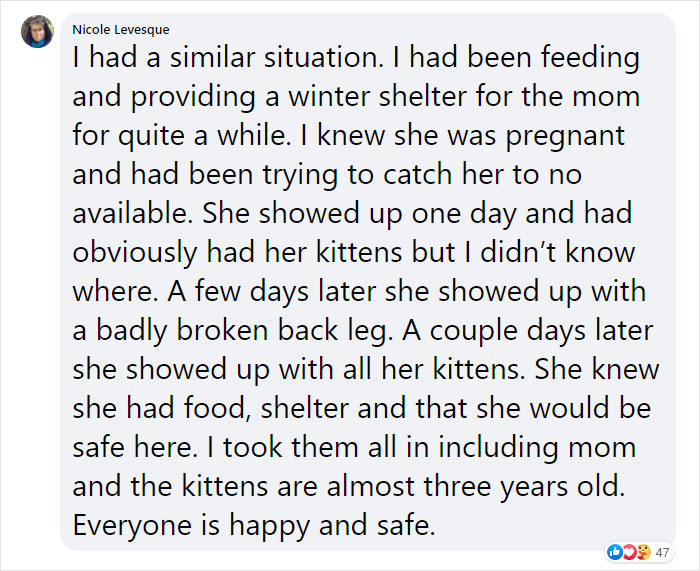The height and width of the screenshot is (571, 700).
Task: Open the commenter's profile picture
Action: point(37,31)
